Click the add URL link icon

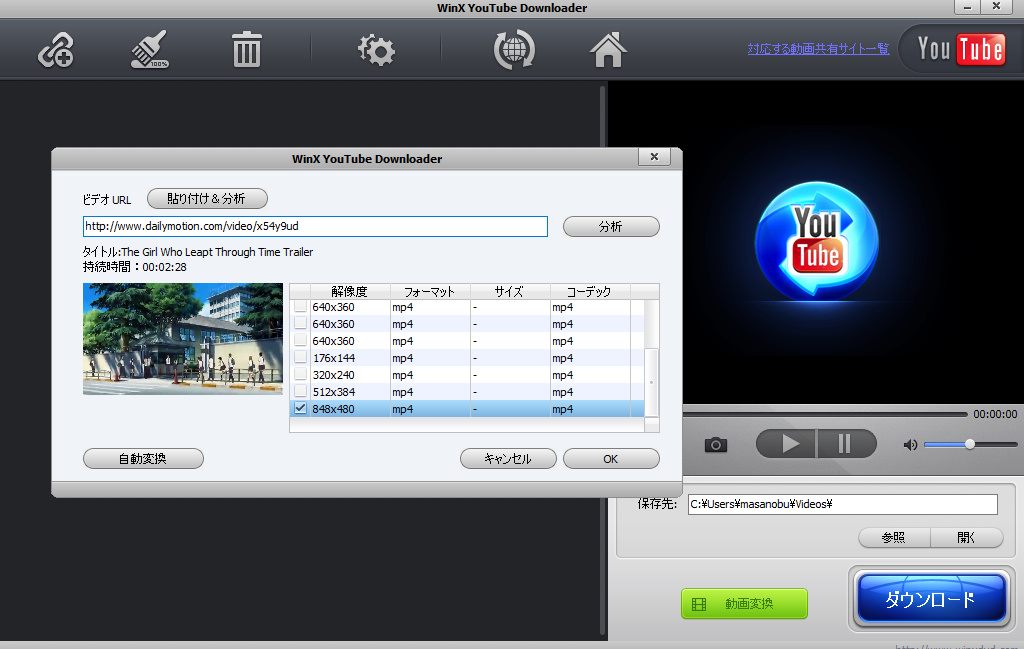55,50
